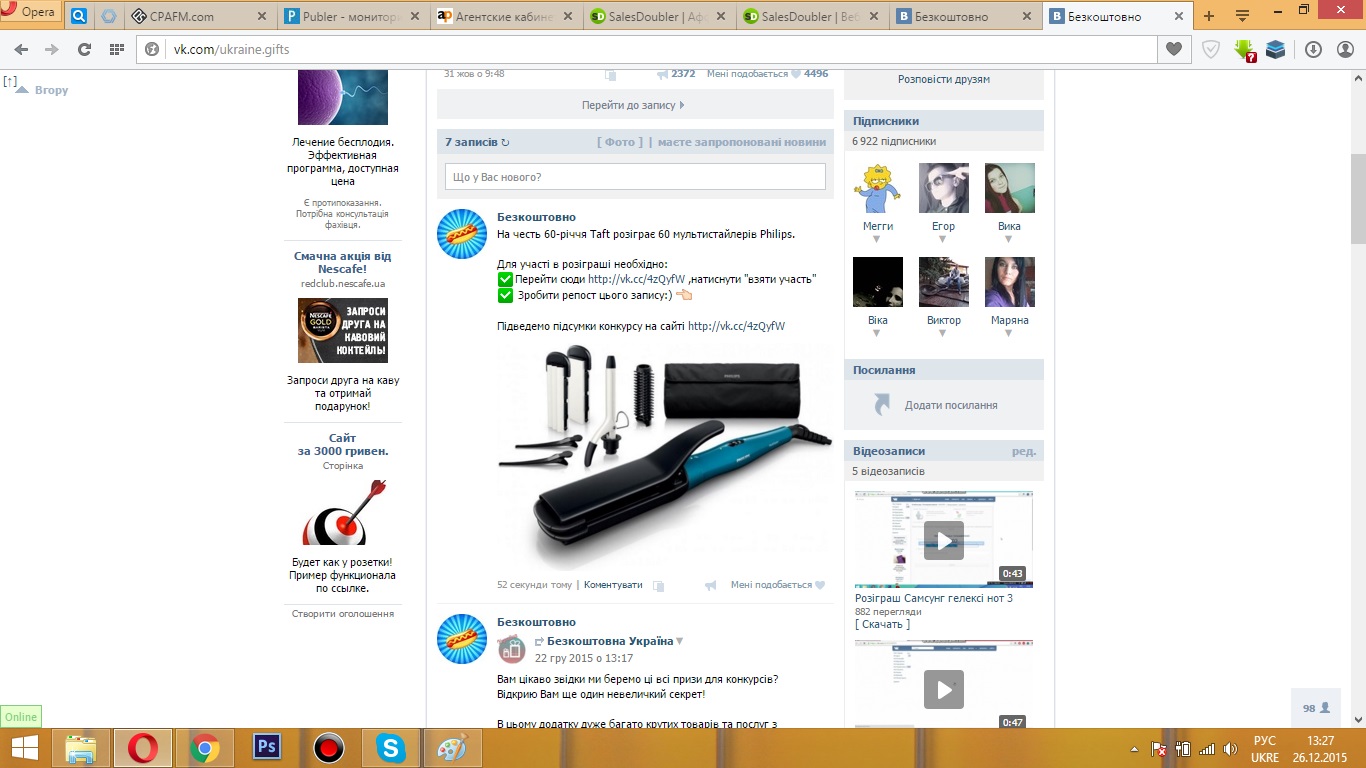Click Створити оголошення link

(343, 613)
